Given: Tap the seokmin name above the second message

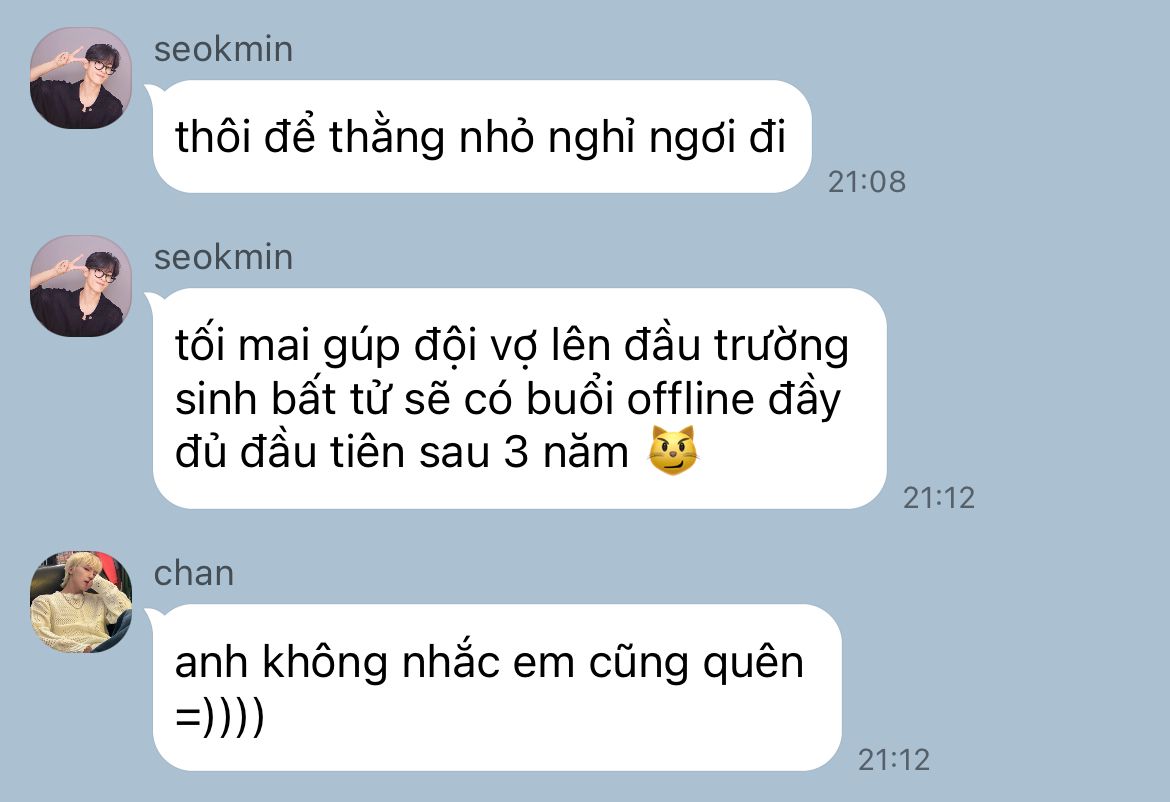Looking at the screenshot, I should click(223, 257).
